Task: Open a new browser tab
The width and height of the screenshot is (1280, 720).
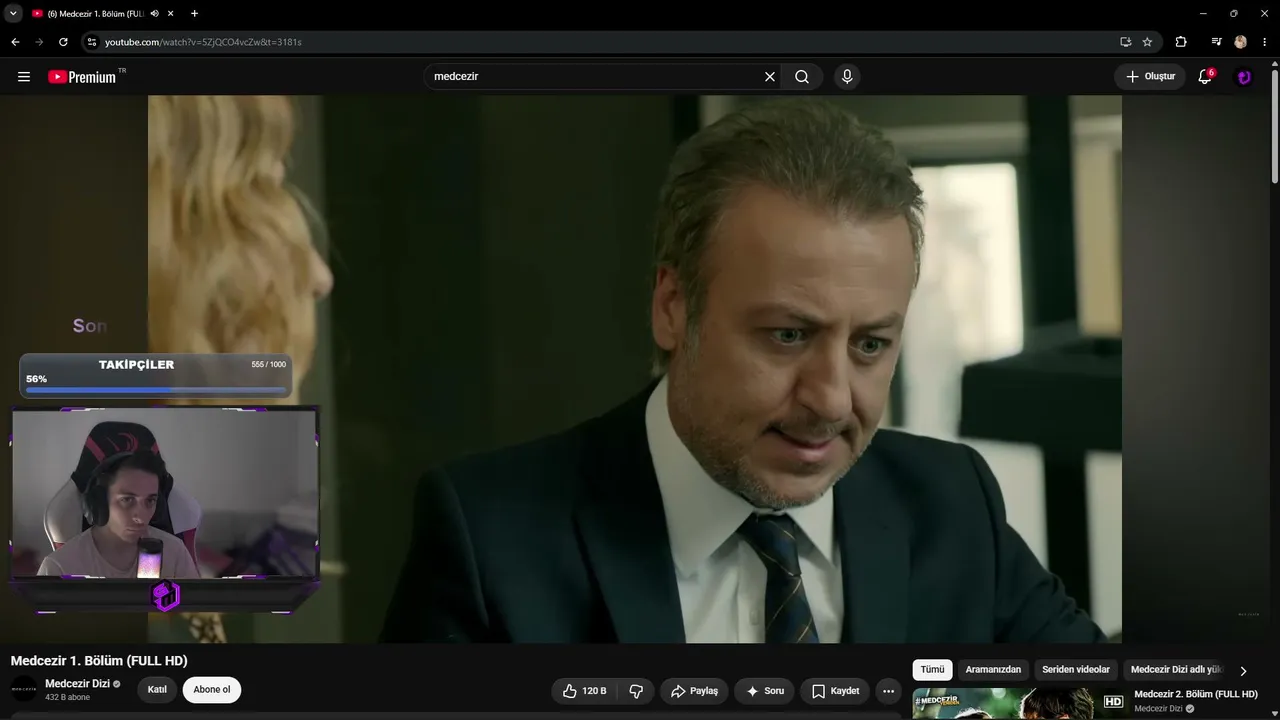Action: pos(194,14)
